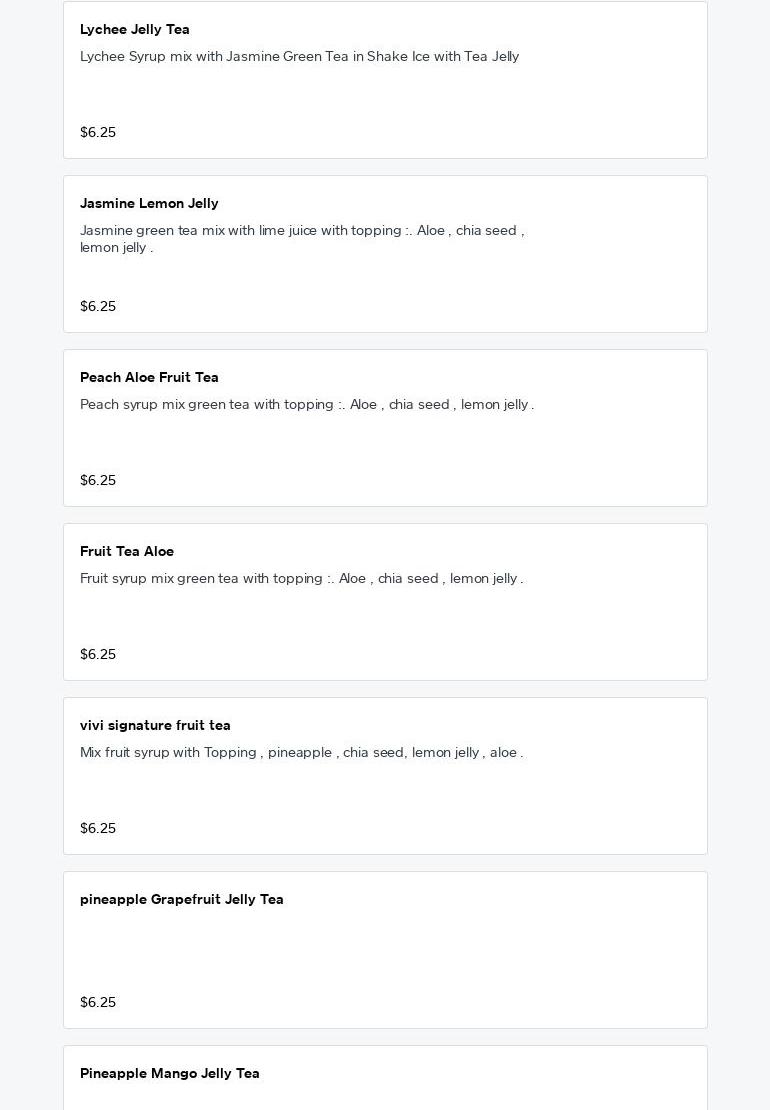Click the pineapple Grapefruit Jelly Tea price
The width and height of the screenshot is (770, 1110).
pyautogui.click(x=98, y=1003)
